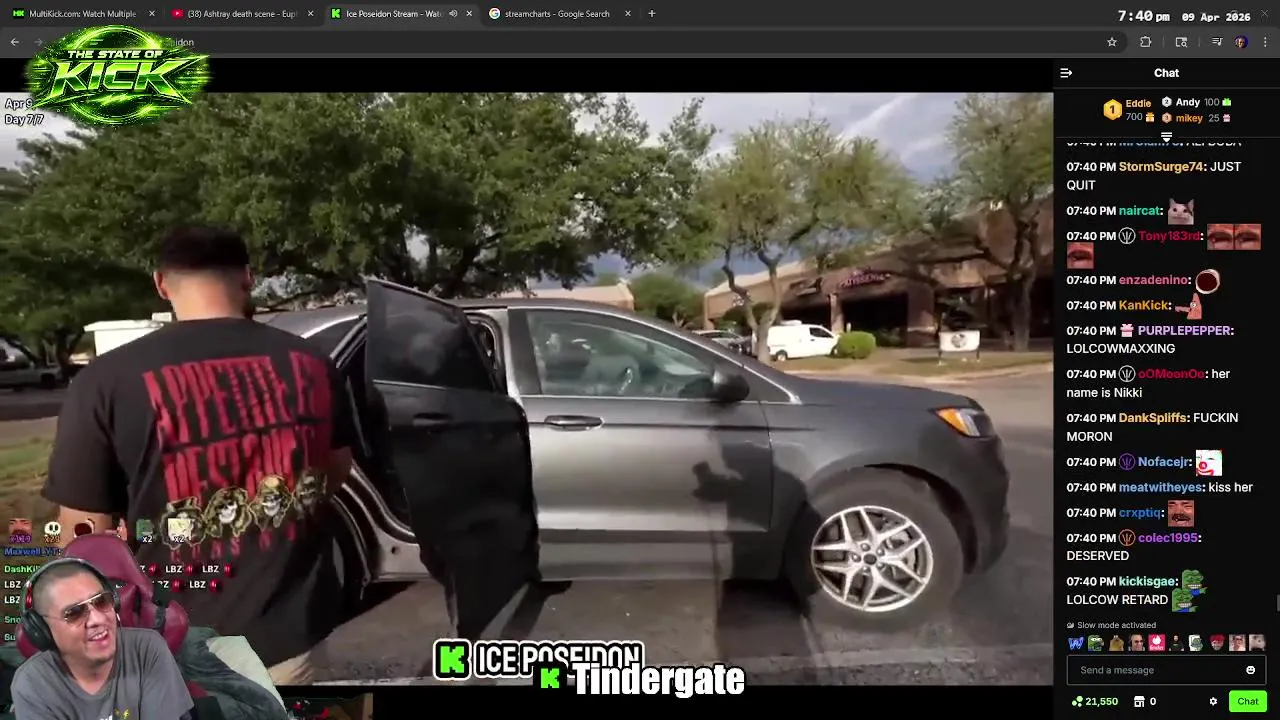Close the Ashtray death scene tab
This screenshot has width=1280, height=720.
point(310,14)
